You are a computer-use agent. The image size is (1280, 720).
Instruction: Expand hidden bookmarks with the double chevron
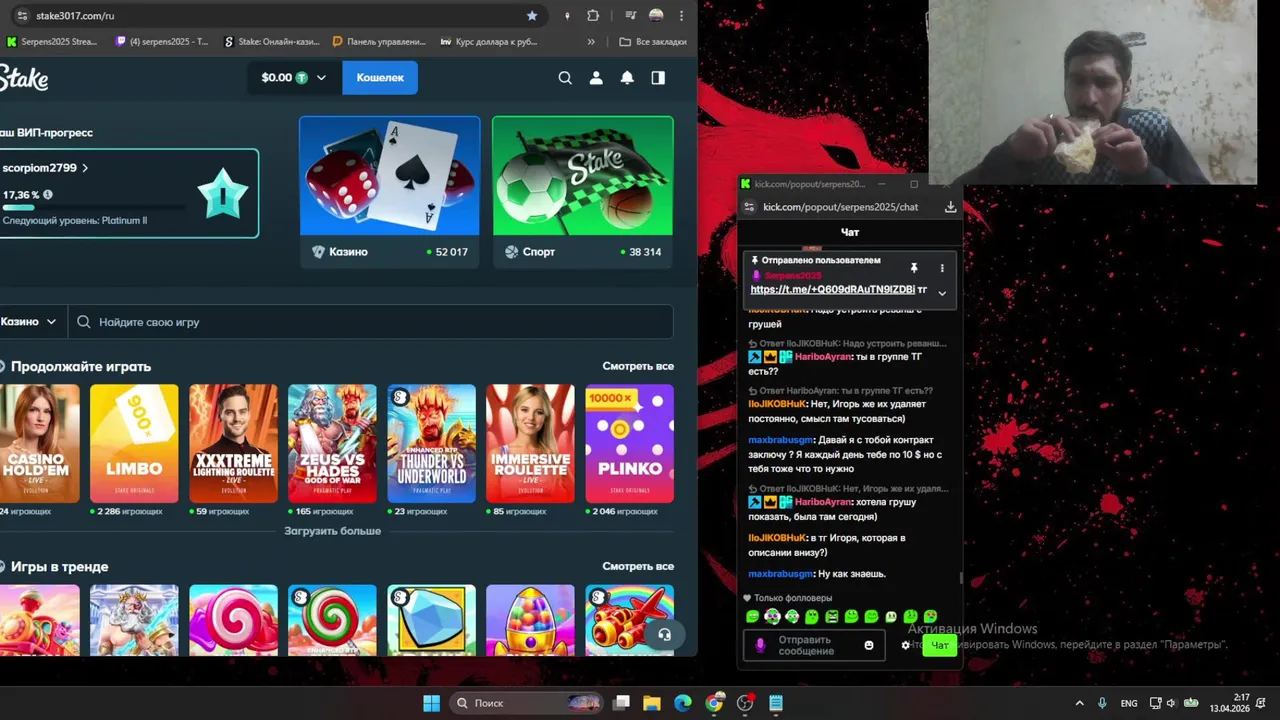tap(591, 42)
